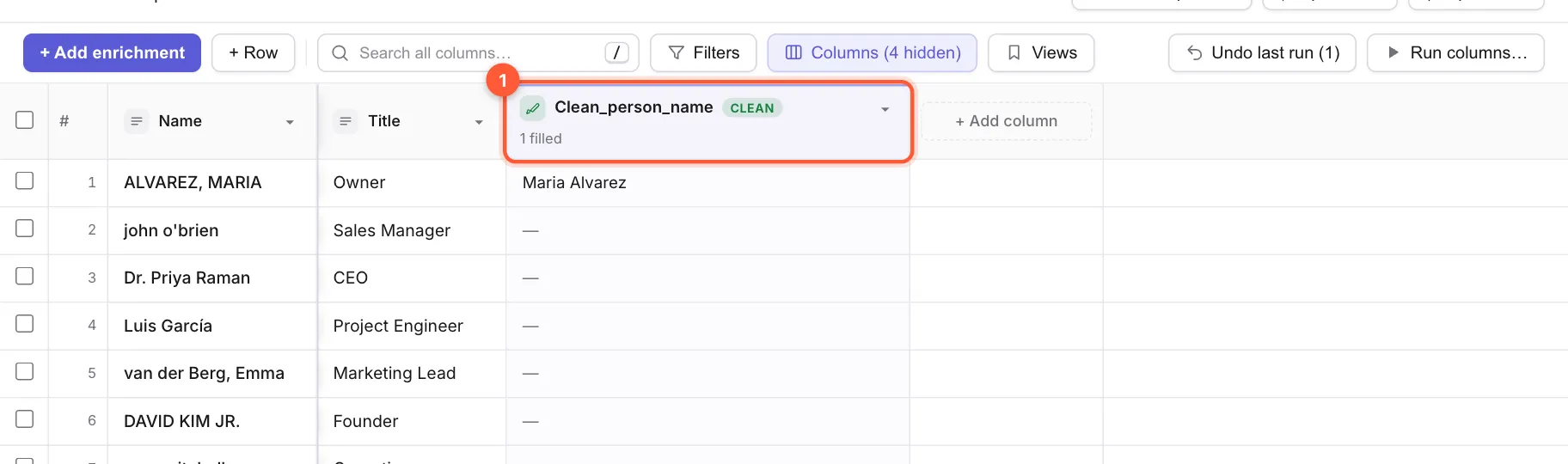Select the john o'brien row checkbox

(x=25, y=228)
